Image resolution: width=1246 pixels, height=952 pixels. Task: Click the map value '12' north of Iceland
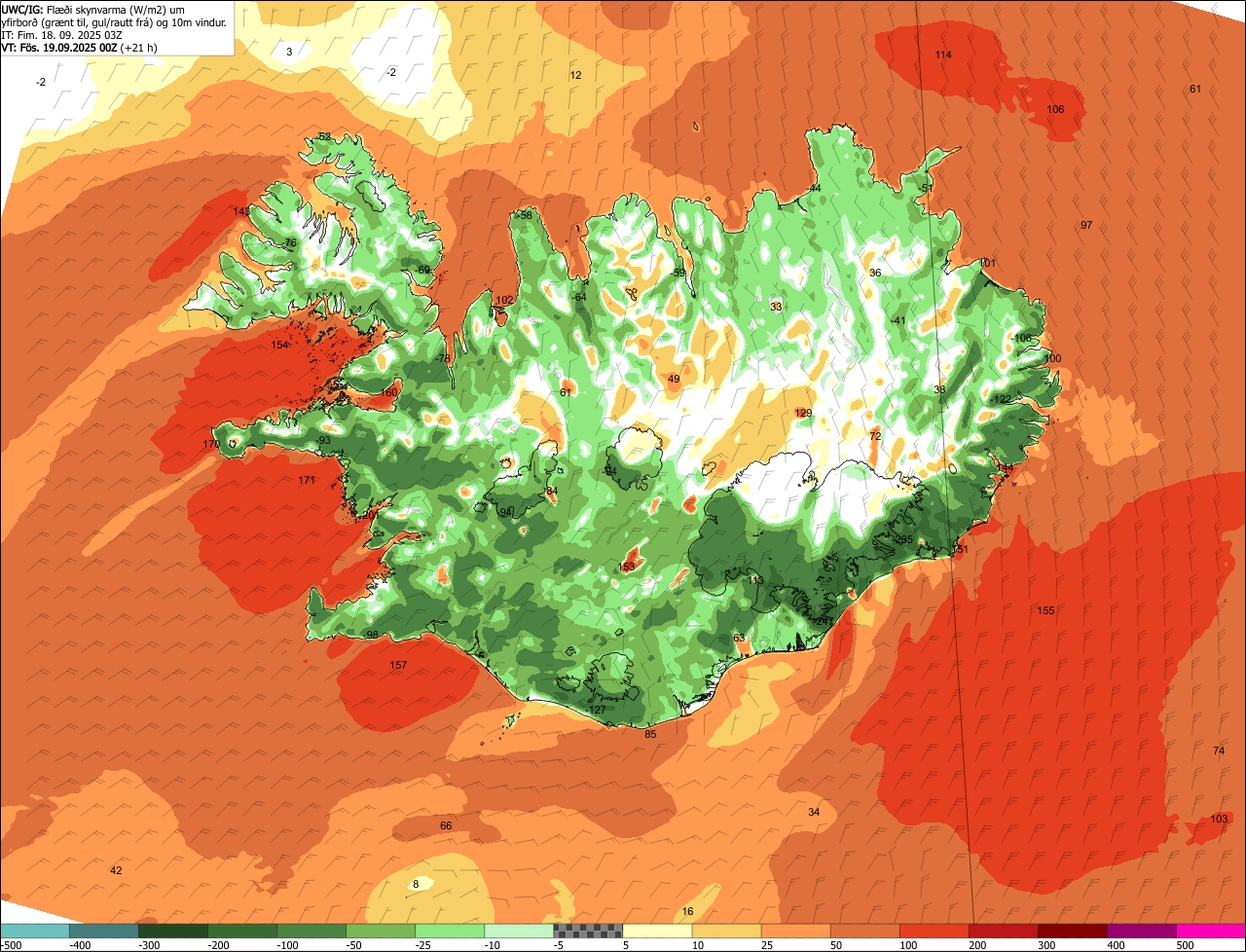(575, 75)
